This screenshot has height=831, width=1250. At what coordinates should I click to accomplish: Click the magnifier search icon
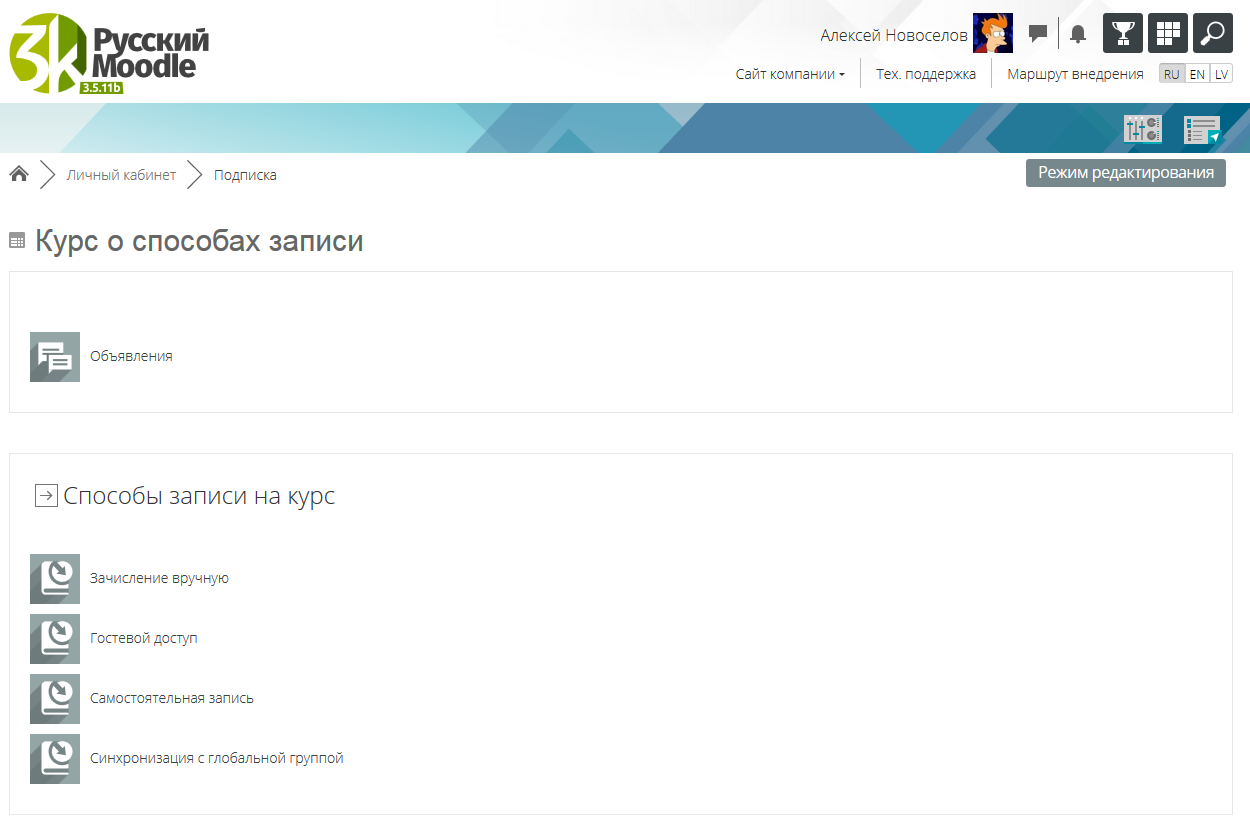pyautogui.click(x=1212, y=33)
